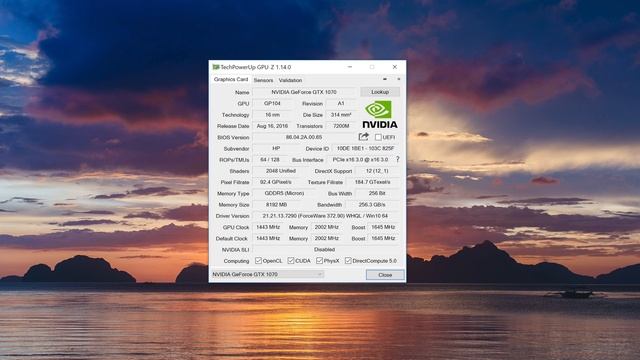Click the settings menu icon near tabs
The height and width of the screenshot is (360, 640).
click(399, 80)
